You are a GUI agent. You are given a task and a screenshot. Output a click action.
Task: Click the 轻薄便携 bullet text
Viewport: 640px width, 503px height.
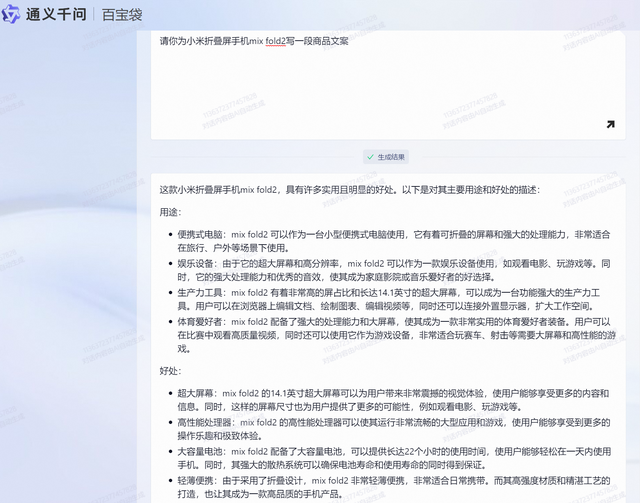tap(393, 487)
